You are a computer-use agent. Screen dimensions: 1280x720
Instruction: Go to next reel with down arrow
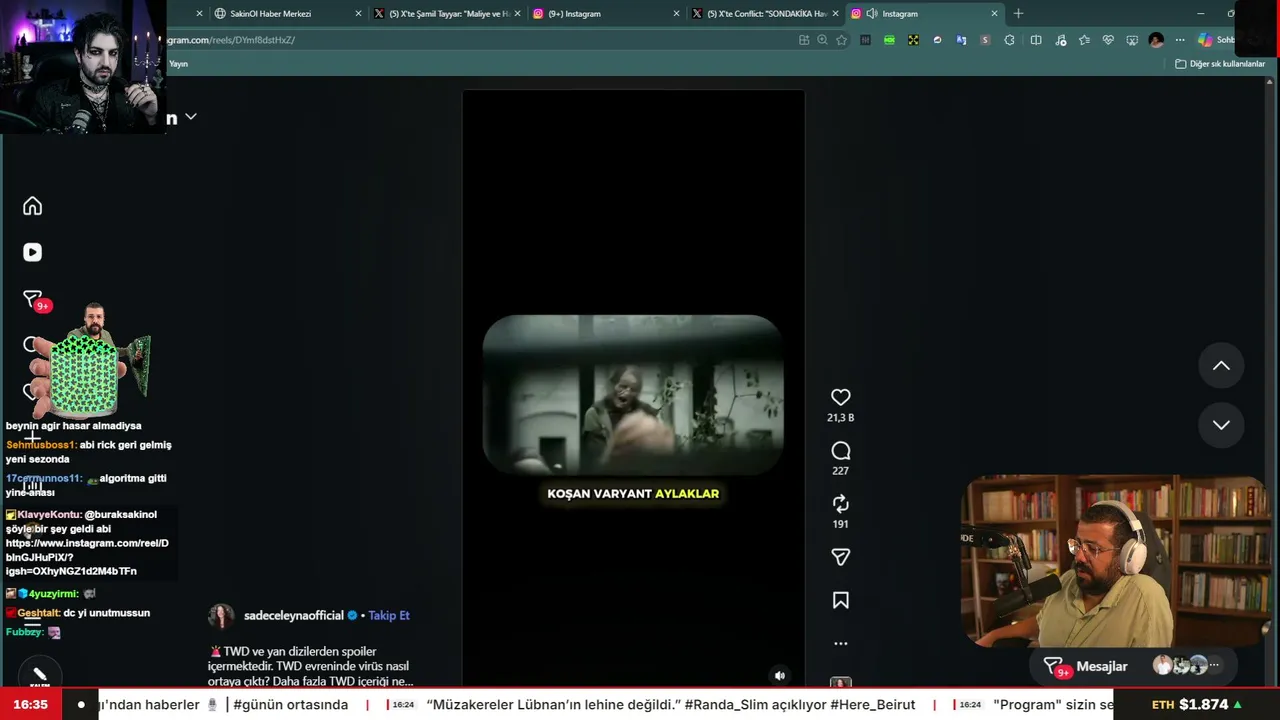pos(1221,425)
